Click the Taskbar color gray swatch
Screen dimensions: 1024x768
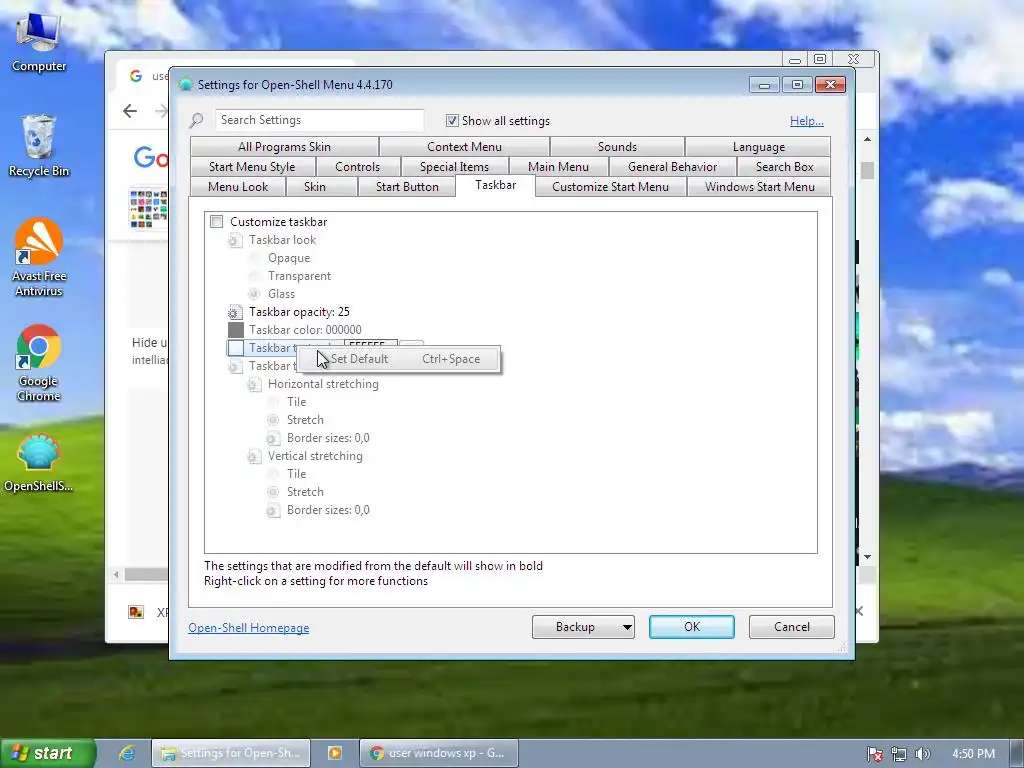point(236,330)
